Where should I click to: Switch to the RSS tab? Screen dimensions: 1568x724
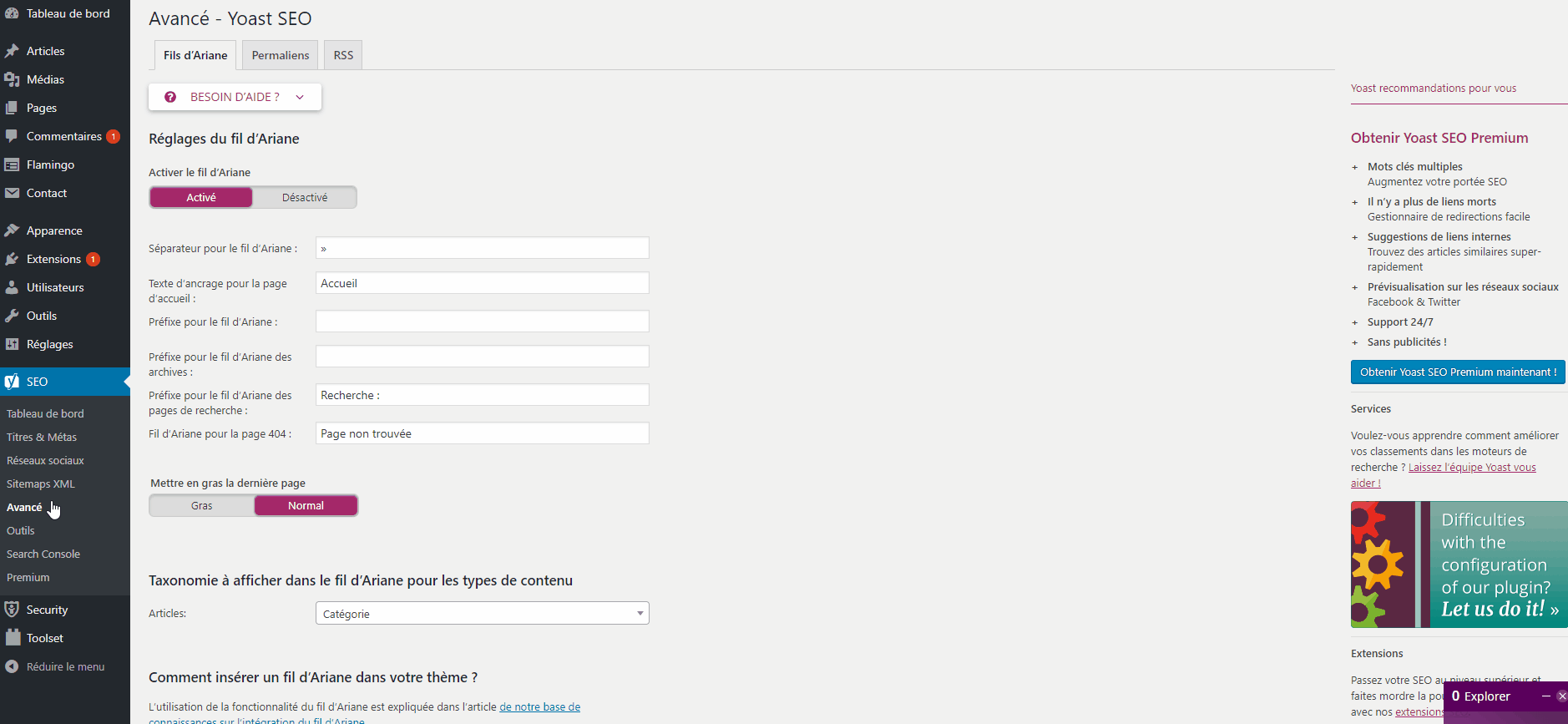(343, 55)
